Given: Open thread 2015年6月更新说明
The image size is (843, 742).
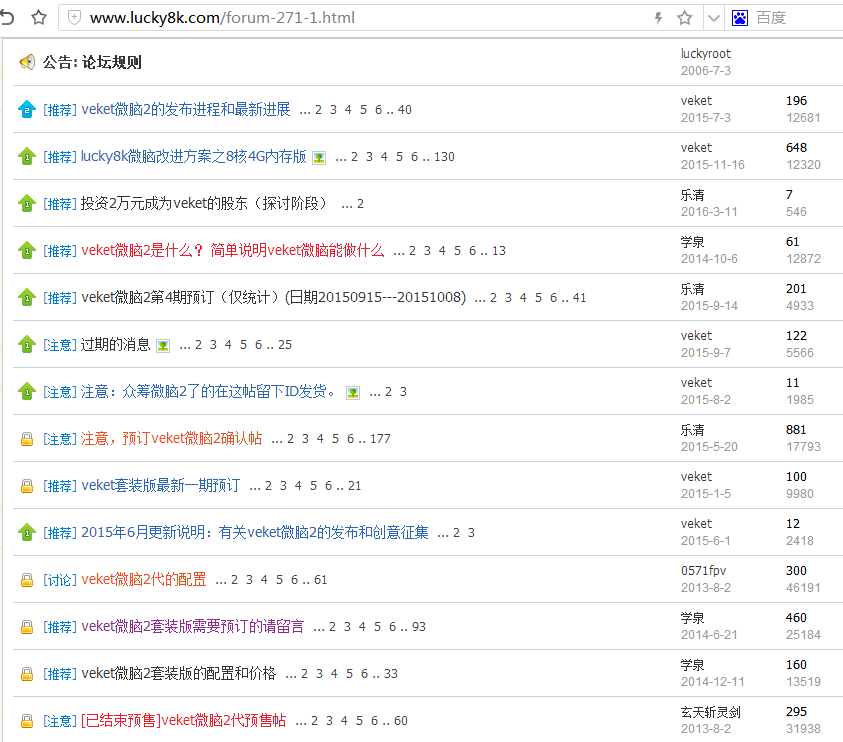Looking at the screenshot, I should pos(255,532).
